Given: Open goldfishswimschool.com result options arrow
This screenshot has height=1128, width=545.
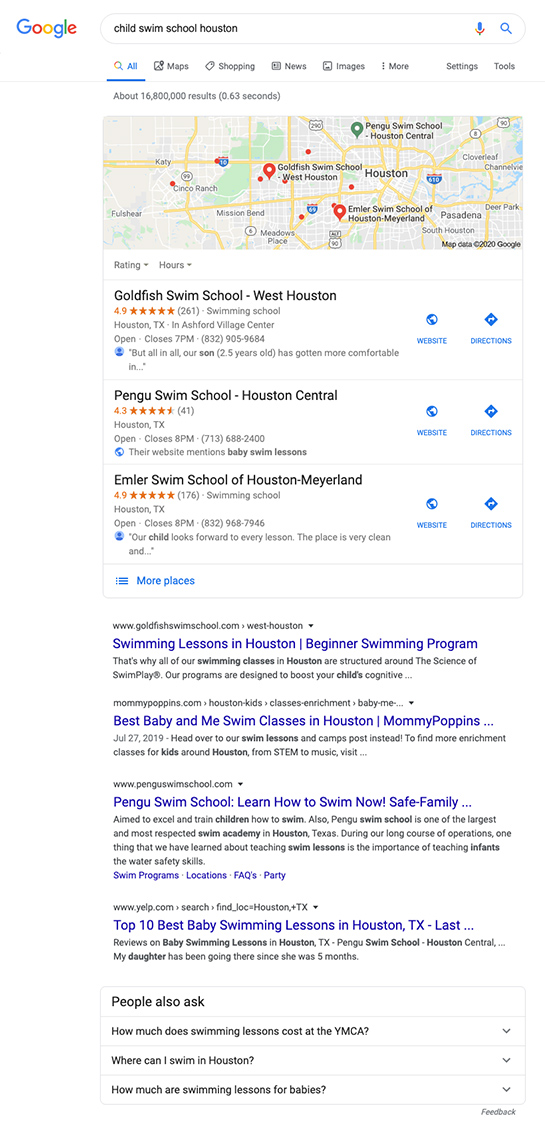Looking at the screenshot, I should (311, 626).
